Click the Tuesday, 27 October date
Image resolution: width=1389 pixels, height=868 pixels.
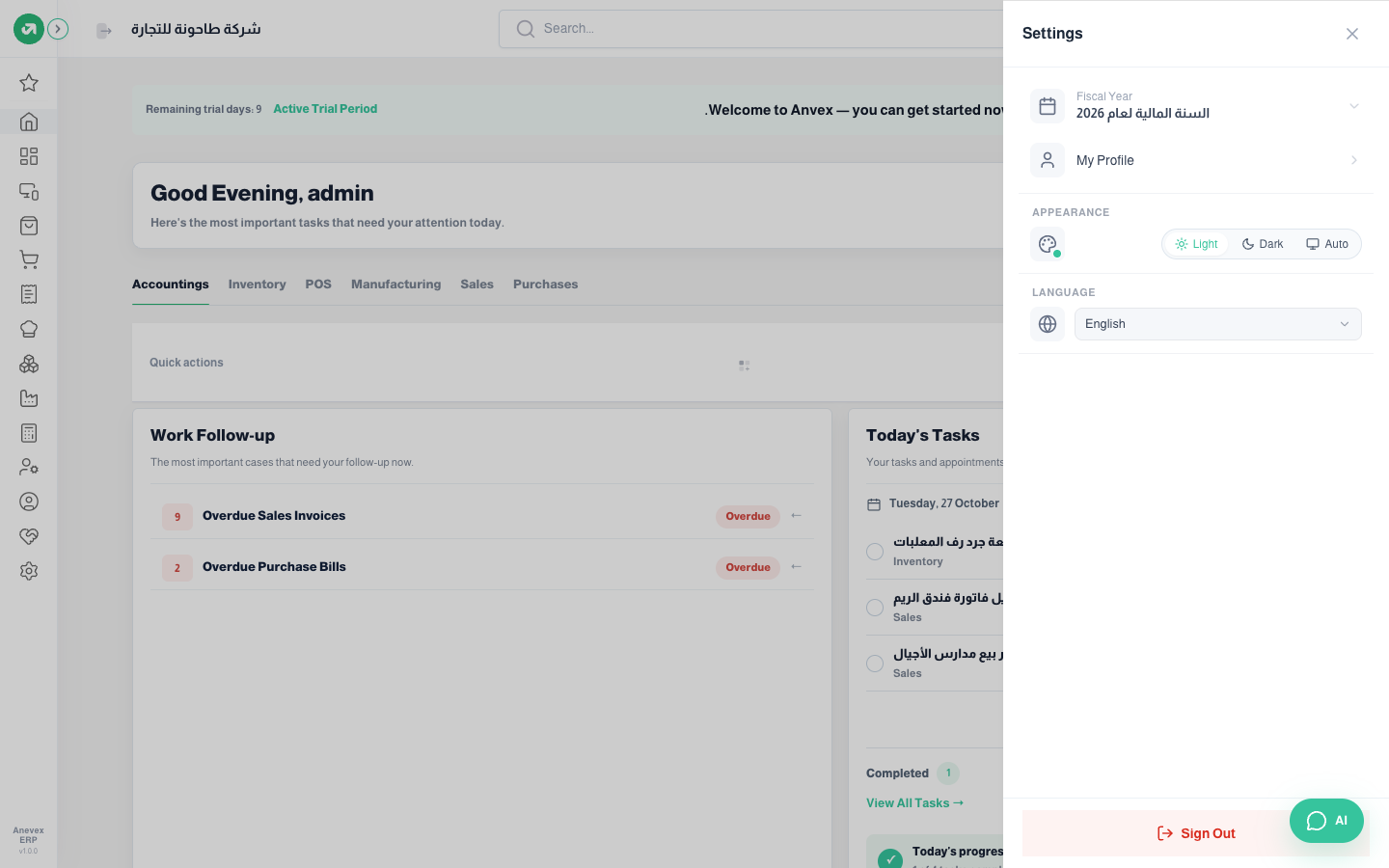(x=944, y=503)
